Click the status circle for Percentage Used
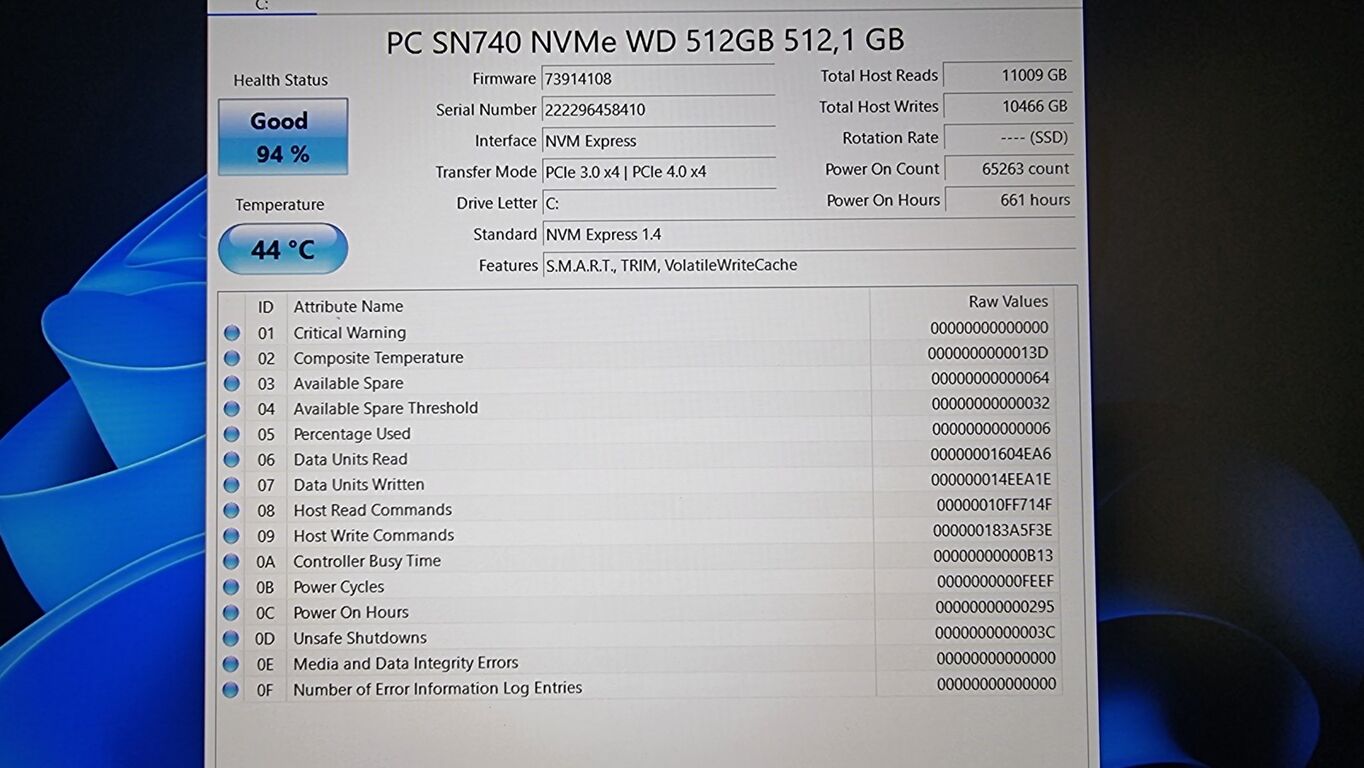Image resolution: width=1364 pixels, height=768 pixels. pyautogui.click(x=232, y=434)
